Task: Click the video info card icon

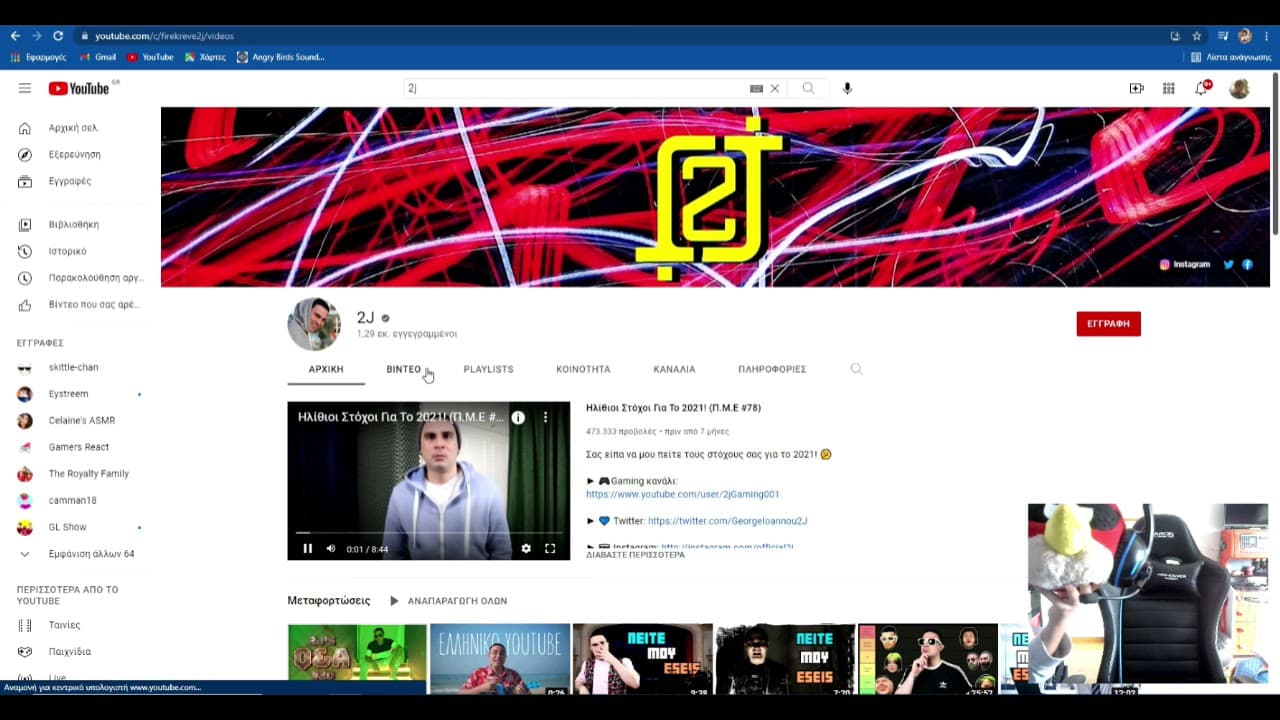Action: pos(518,418)
